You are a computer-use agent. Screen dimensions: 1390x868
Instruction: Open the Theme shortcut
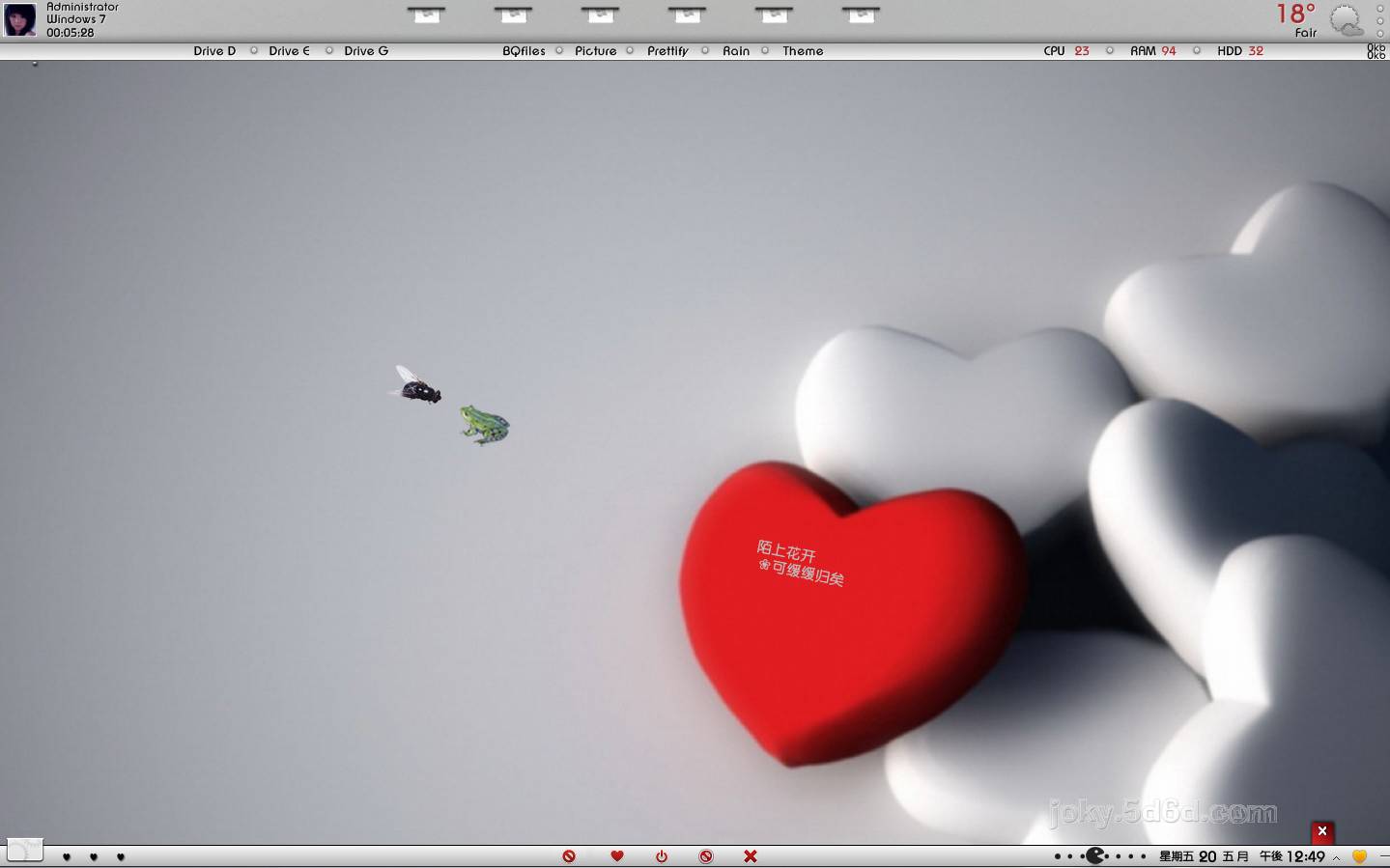click(x=803, y=51)
